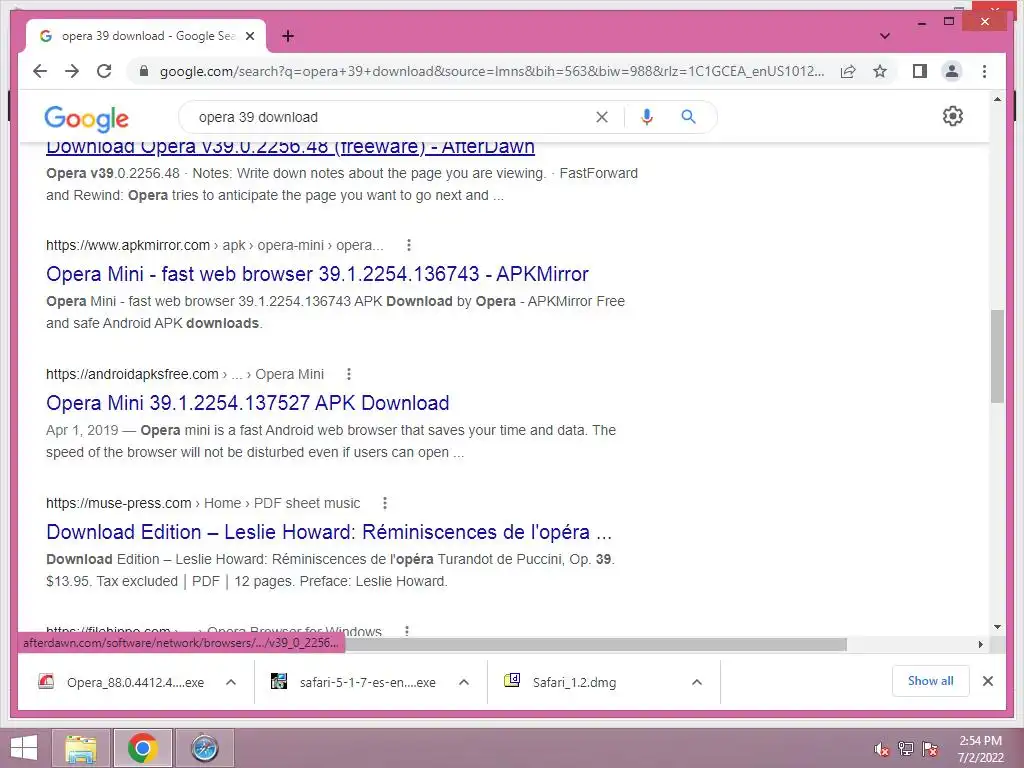Image resolution: width=1024 pixels, height=768 pixels.
Task: Open Google quick settings gear
Action: (953, 116)
